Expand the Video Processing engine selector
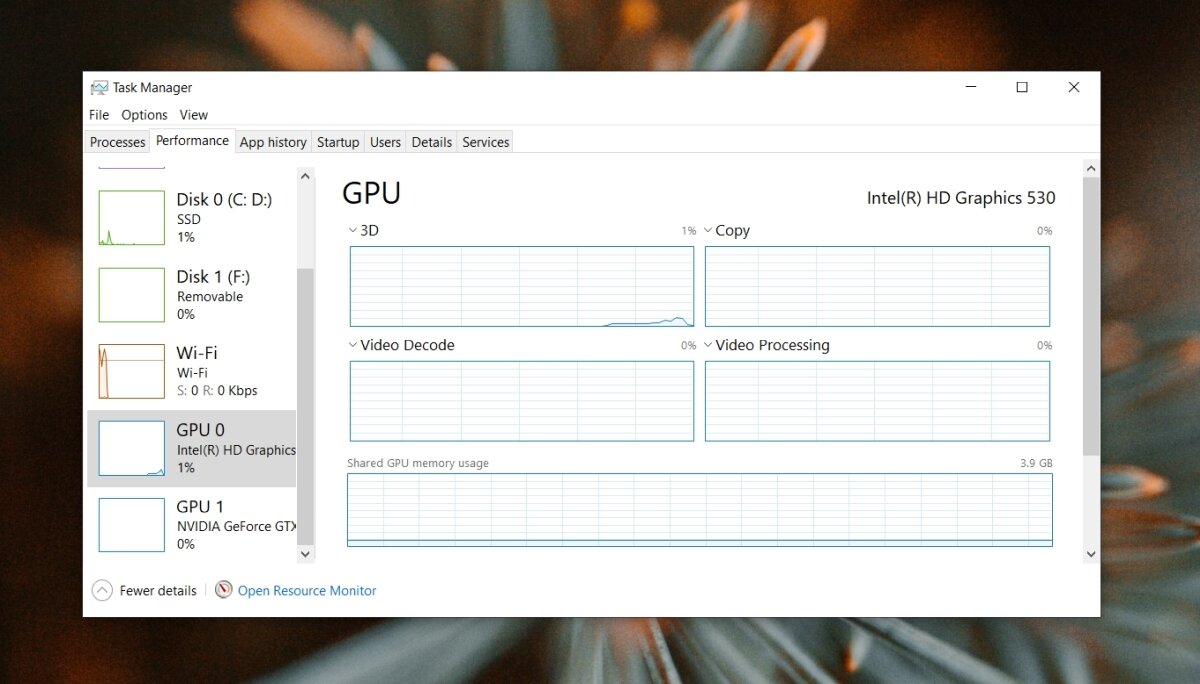 point(708,345)
